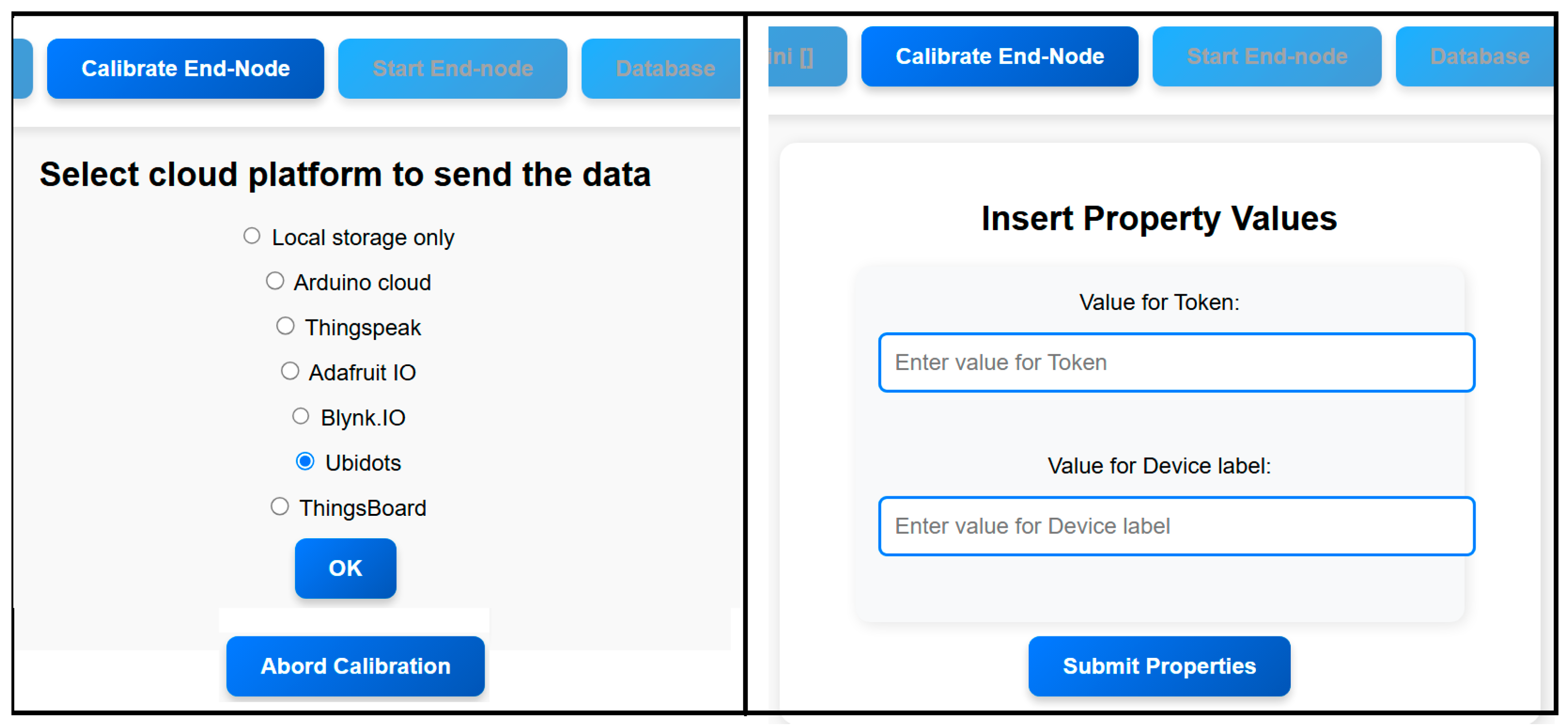Open Calibrate End-Node tab in left panel
Viewport: 1568px width, 727px height.
pyautogui.click(x=186, y=69)
